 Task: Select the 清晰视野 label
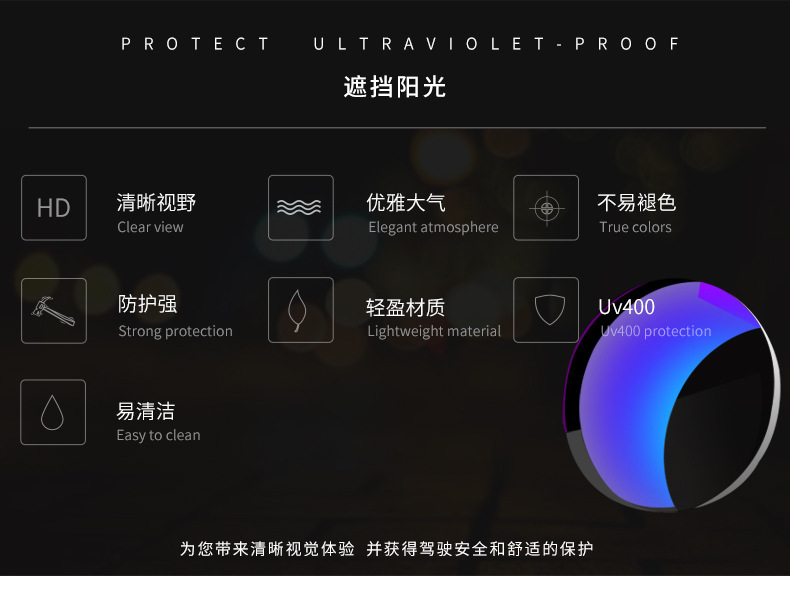tap(156, 203)
